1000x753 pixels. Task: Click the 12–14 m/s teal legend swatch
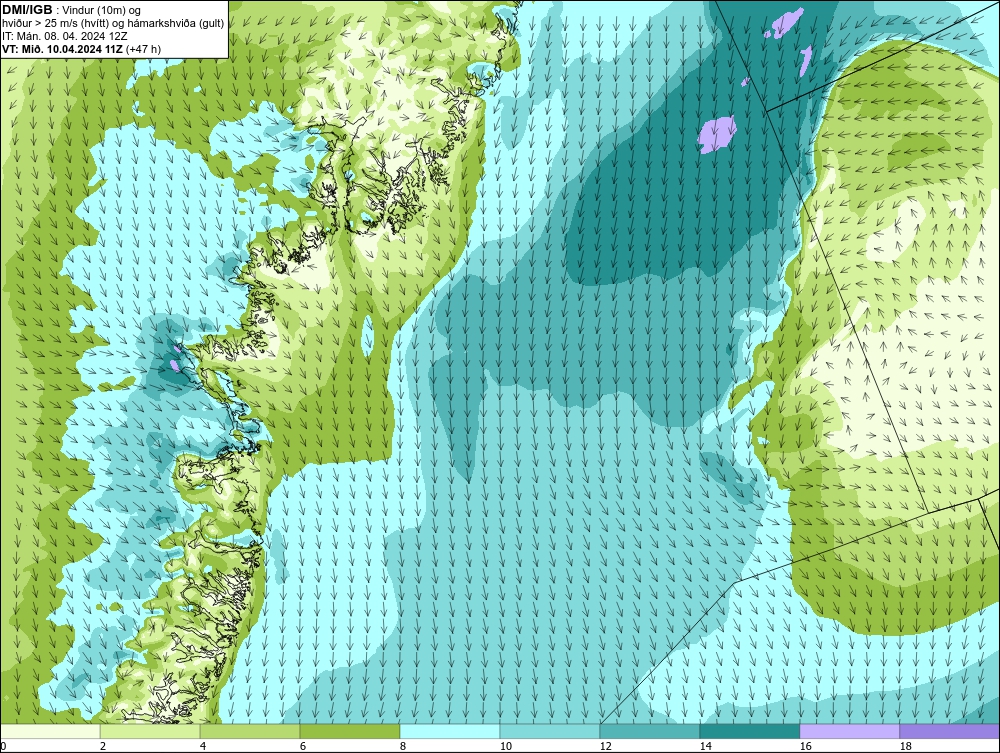[x=650, y=731]
